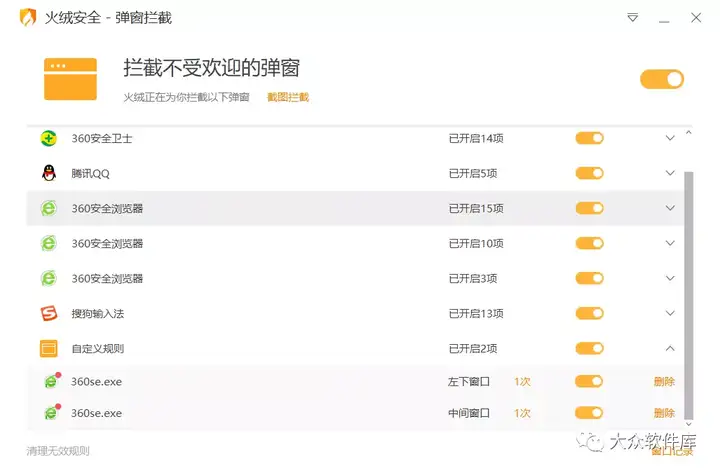Click the Huorong shield logo icon

tap(28, 17)
